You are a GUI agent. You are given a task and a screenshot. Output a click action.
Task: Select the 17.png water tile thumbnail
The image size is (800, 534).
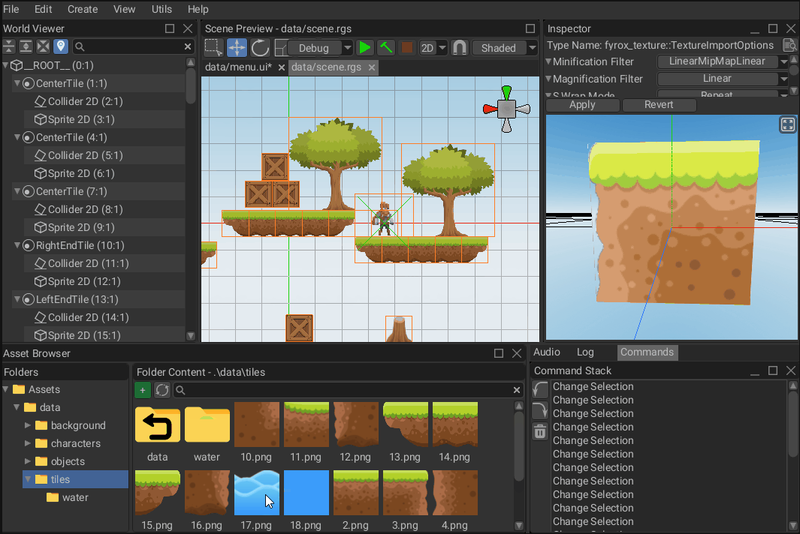coord(257,493)
